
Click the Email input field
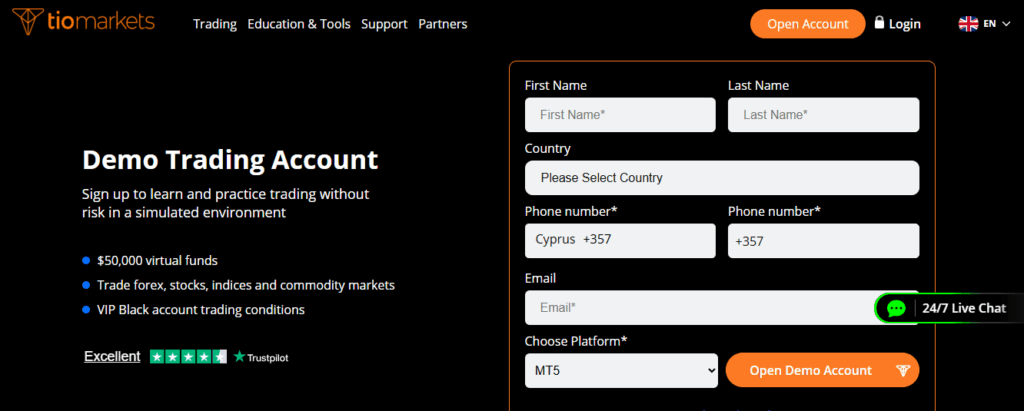[722, 308]
